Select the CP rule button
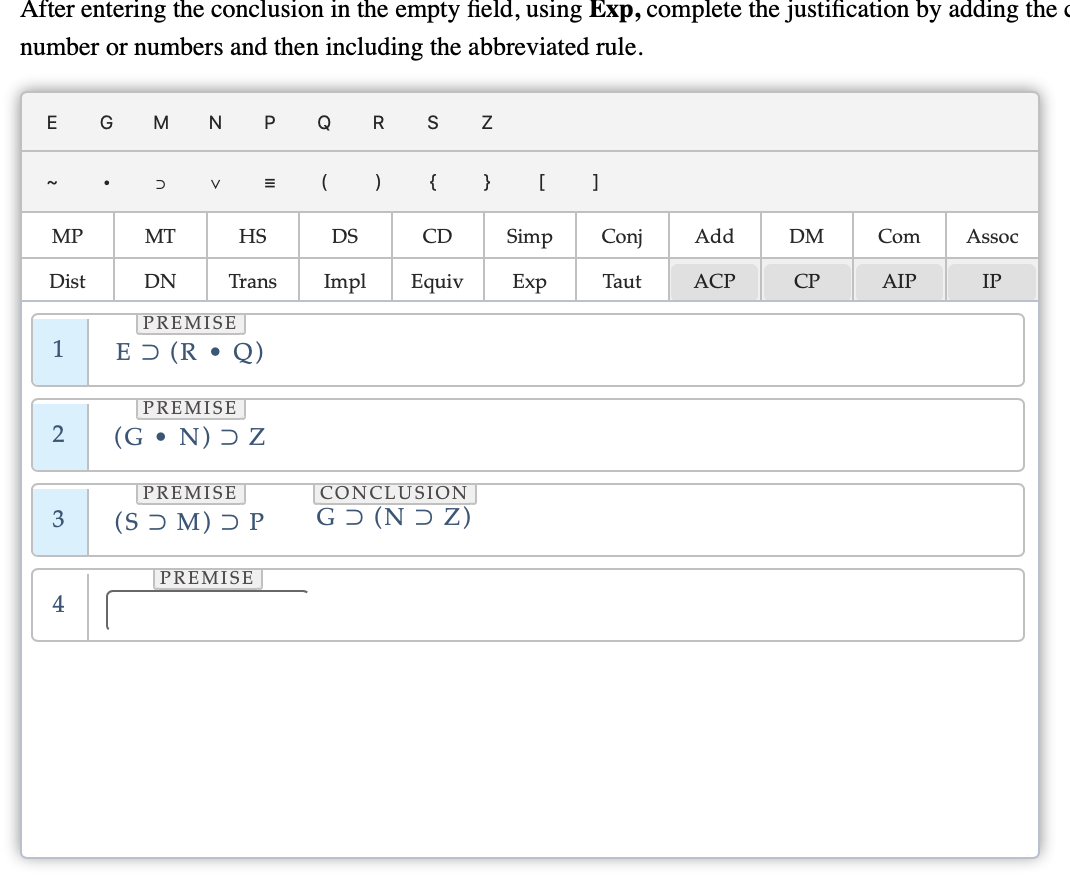This screenshot has width=1070, height=892. [806, 281]
